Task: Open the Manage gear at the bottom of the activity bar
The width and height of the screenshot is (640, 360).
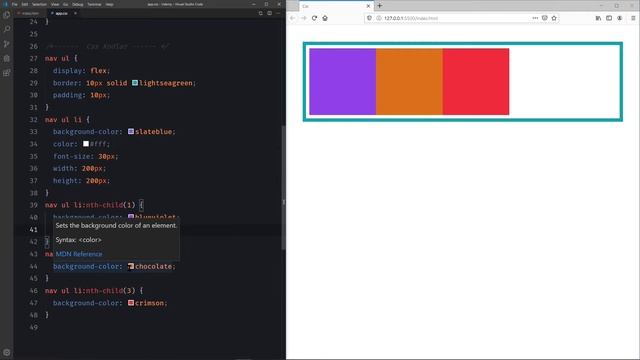Action: pos(7,352)
